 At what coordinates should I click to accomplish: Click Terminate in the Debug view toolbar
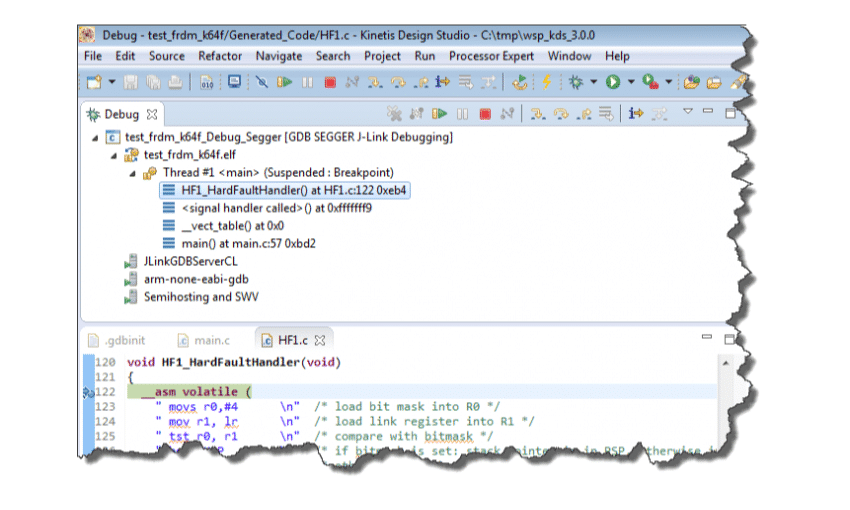pyautogui.click(x=485, y=114)
